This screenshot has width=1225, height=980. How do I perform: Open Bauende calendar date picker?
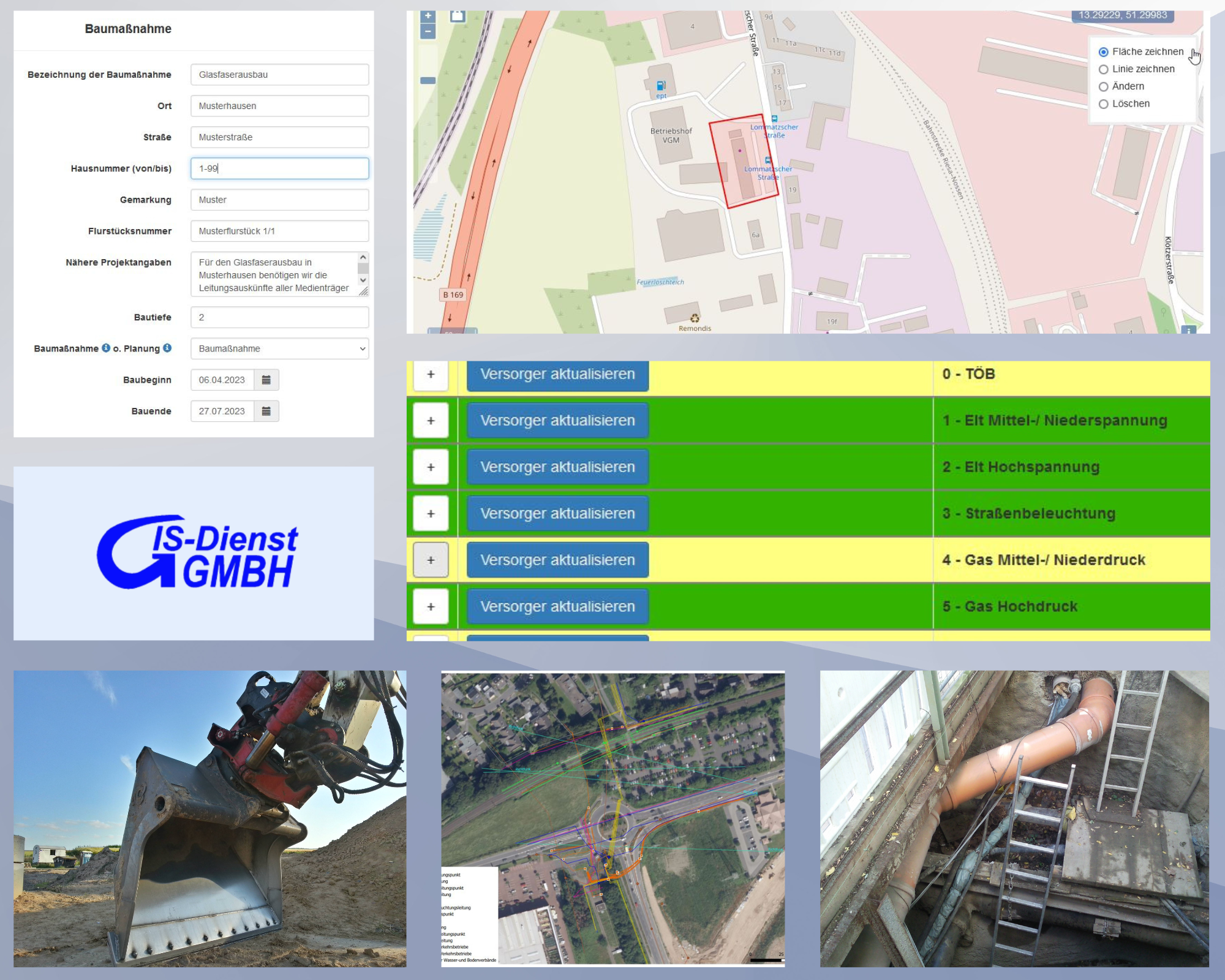click(266, 411)
